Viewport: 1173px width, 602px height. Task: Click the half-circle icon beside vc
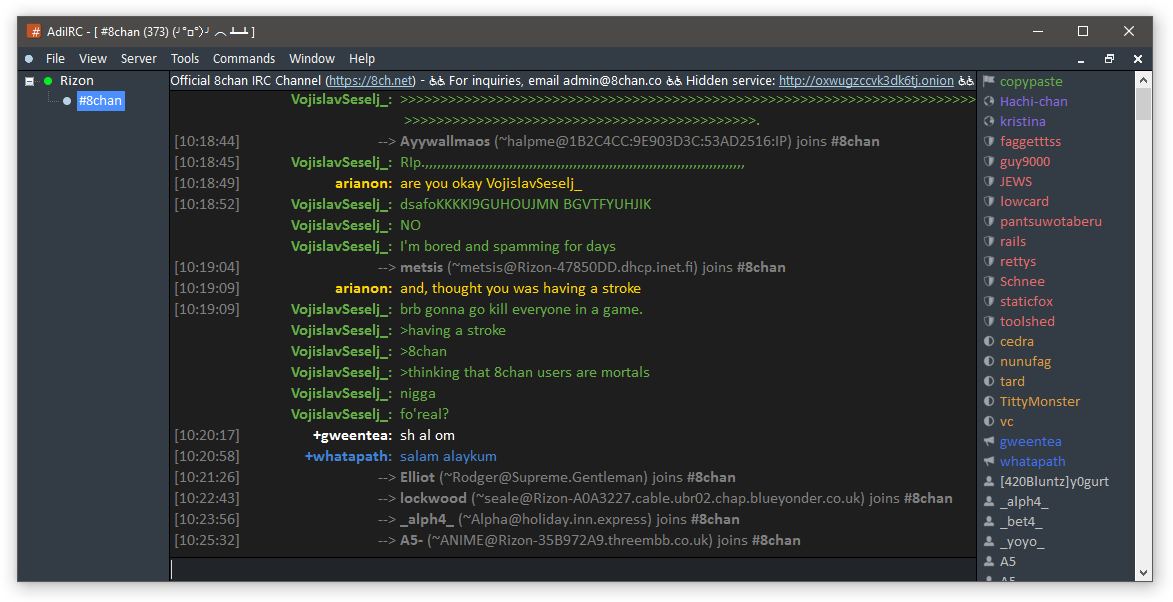pyautogui.click(x=989, y=422)
